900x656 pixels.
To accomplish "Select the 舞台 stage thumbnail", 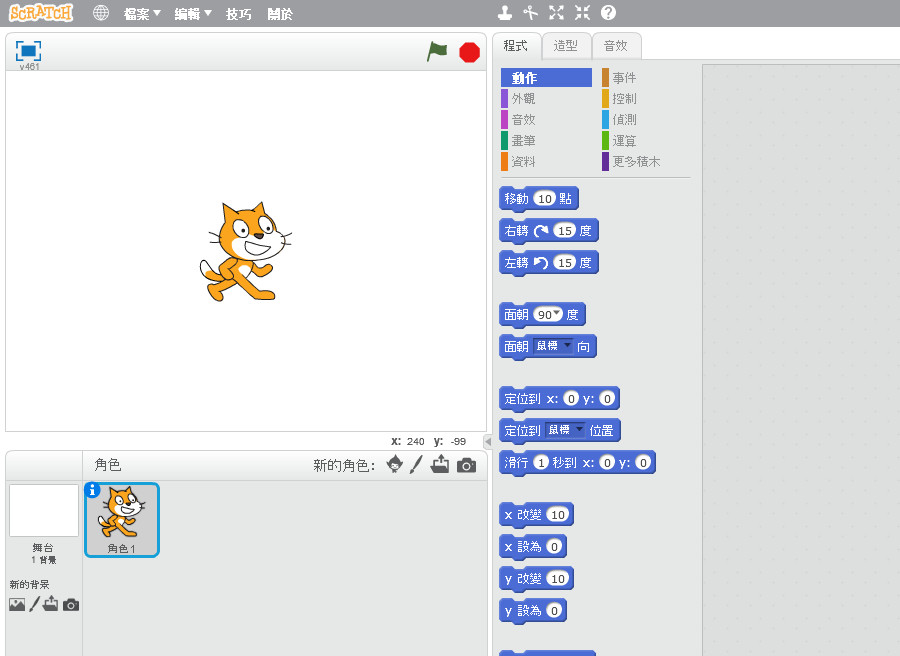I will click(x=44, y=511).
